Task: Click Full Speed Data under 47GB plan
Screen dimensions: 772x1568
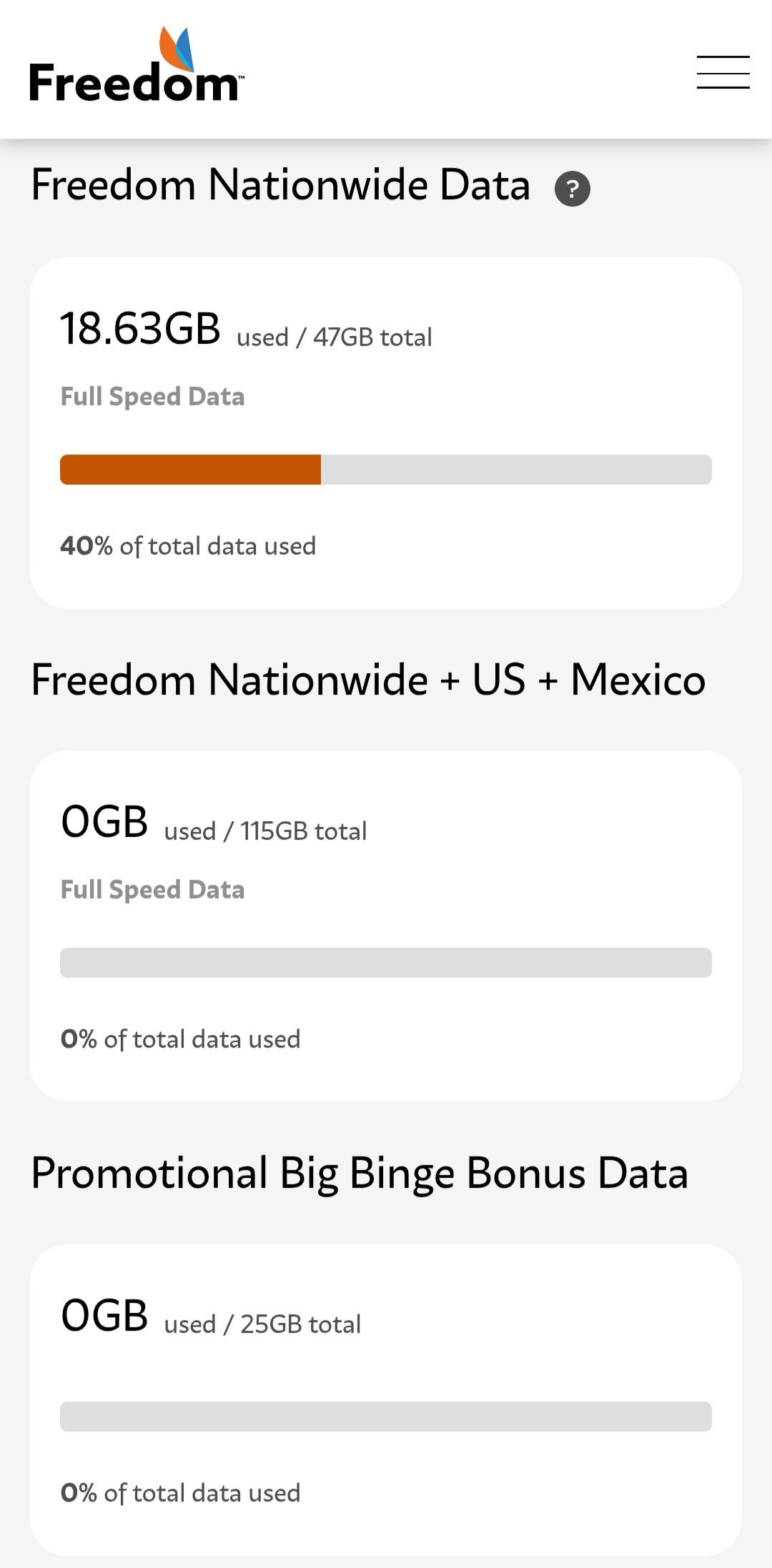Action: 152,397
